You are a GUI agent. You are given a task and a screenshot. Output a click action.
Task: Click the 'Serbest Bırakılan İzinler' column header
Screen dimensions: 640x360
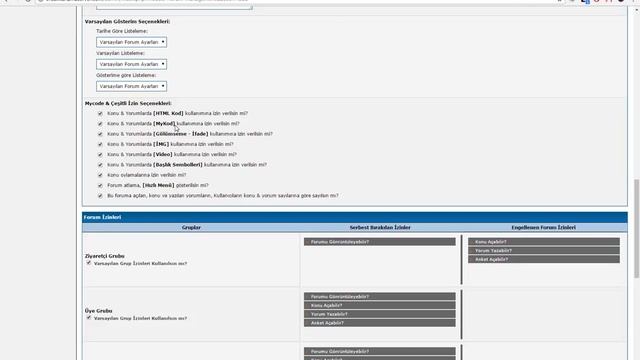click(380, 227)
